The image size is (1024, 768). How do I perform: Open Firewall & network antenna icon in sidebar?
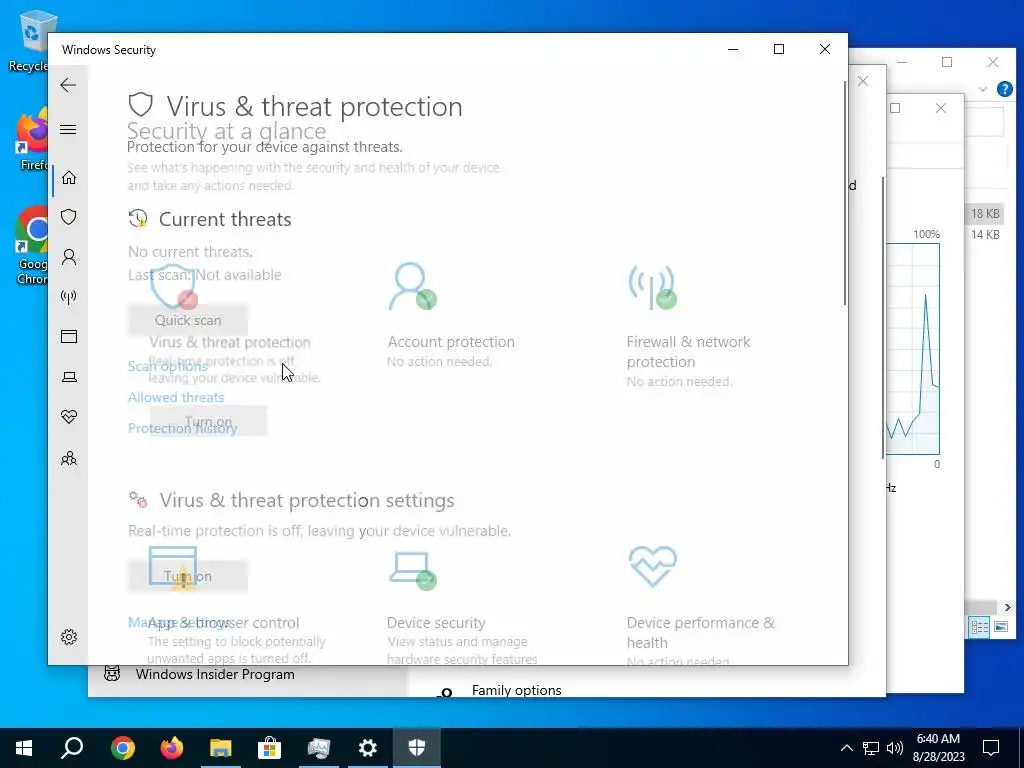(x=69, y=297)
